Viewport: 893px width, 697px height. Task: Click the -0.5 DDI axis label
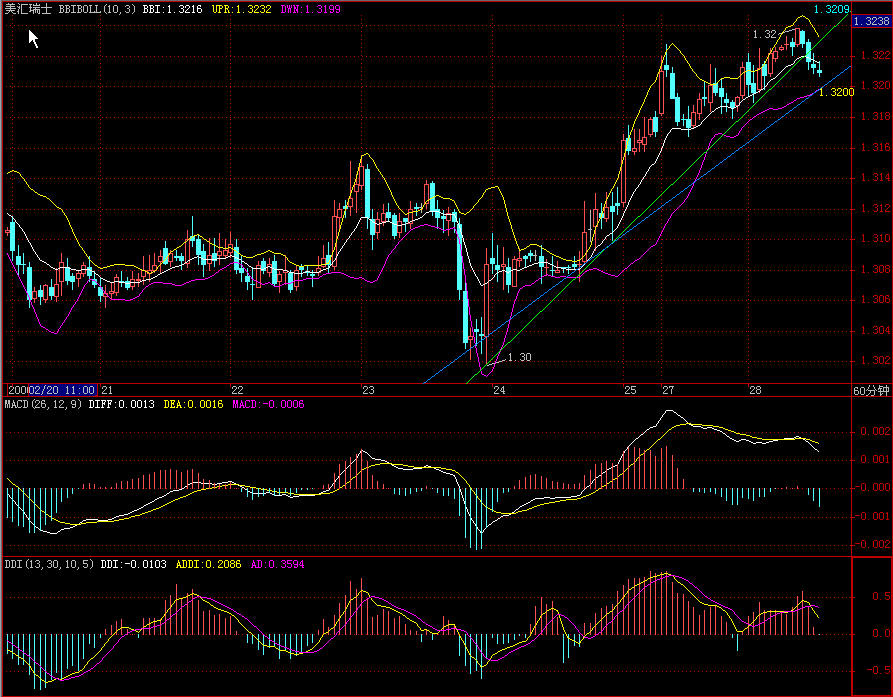879,670
